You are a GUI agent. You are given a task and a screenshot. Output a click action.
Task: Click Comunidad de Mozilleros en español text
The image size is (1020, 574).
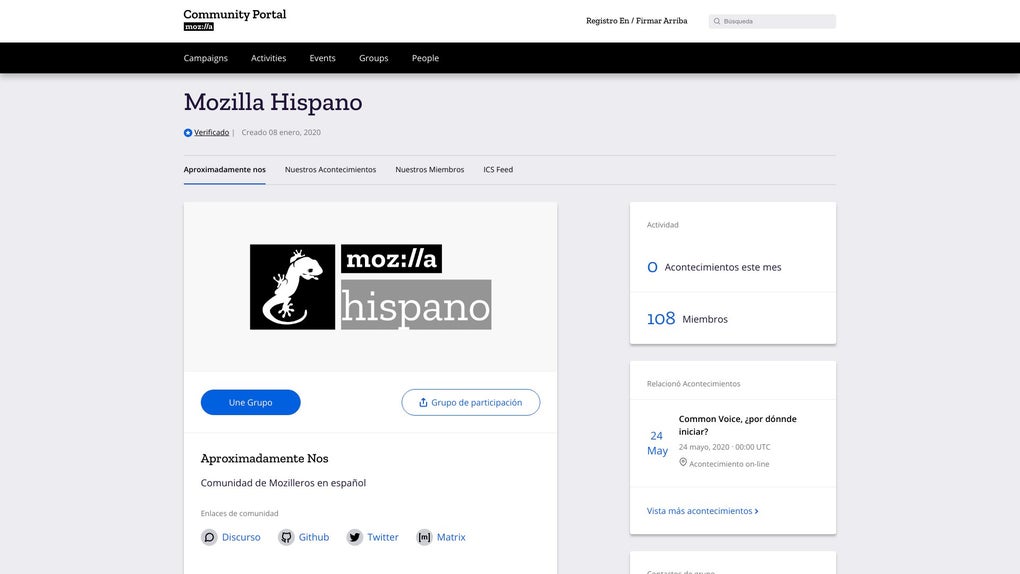point(283,483)
